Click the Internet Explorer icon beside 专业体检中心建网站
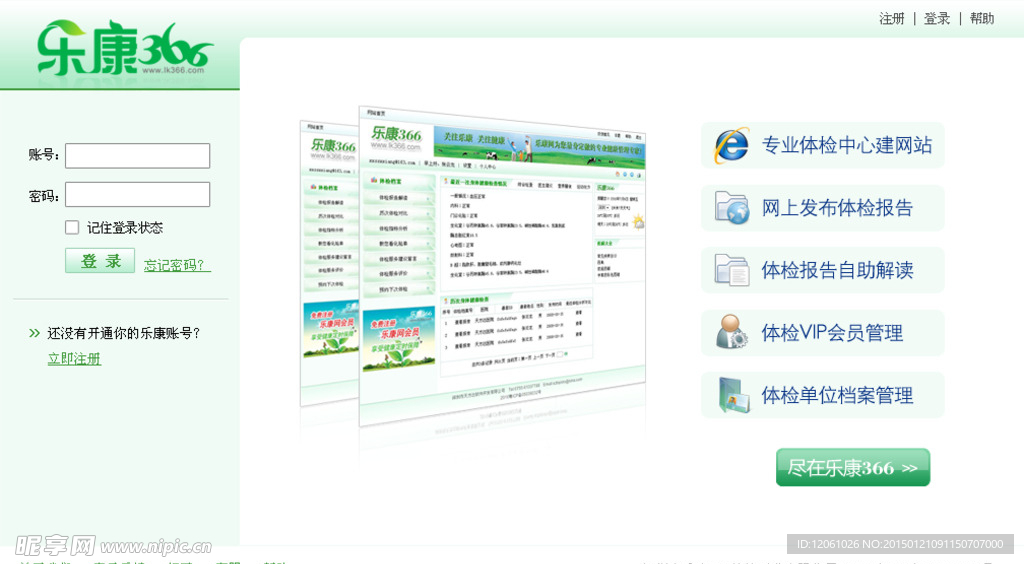This screenshot has height=564, width=1024. 731,146
